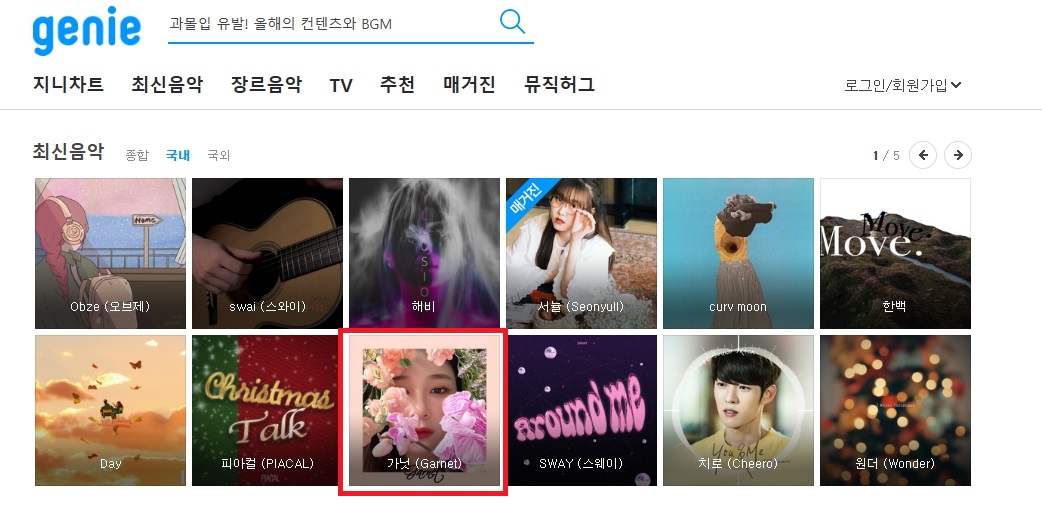Open the 지니차트 menu

point(68,84)
